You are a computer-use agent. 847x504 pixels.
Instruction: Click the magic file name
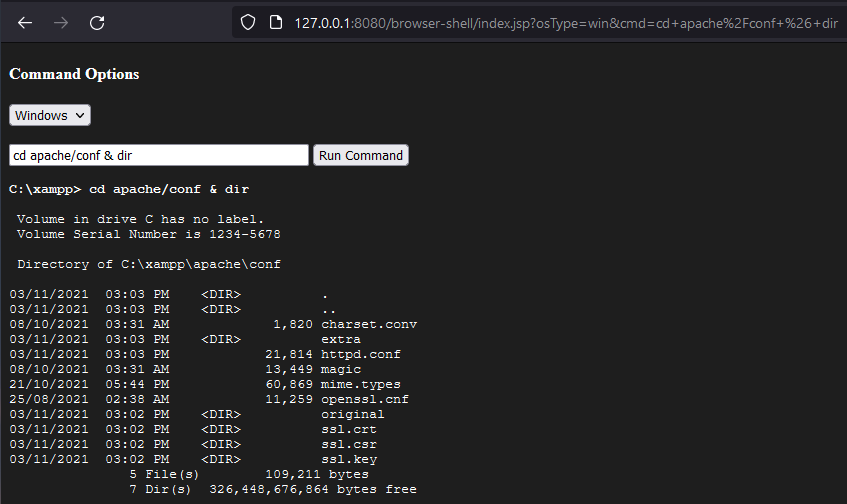[x=340, y=369]
